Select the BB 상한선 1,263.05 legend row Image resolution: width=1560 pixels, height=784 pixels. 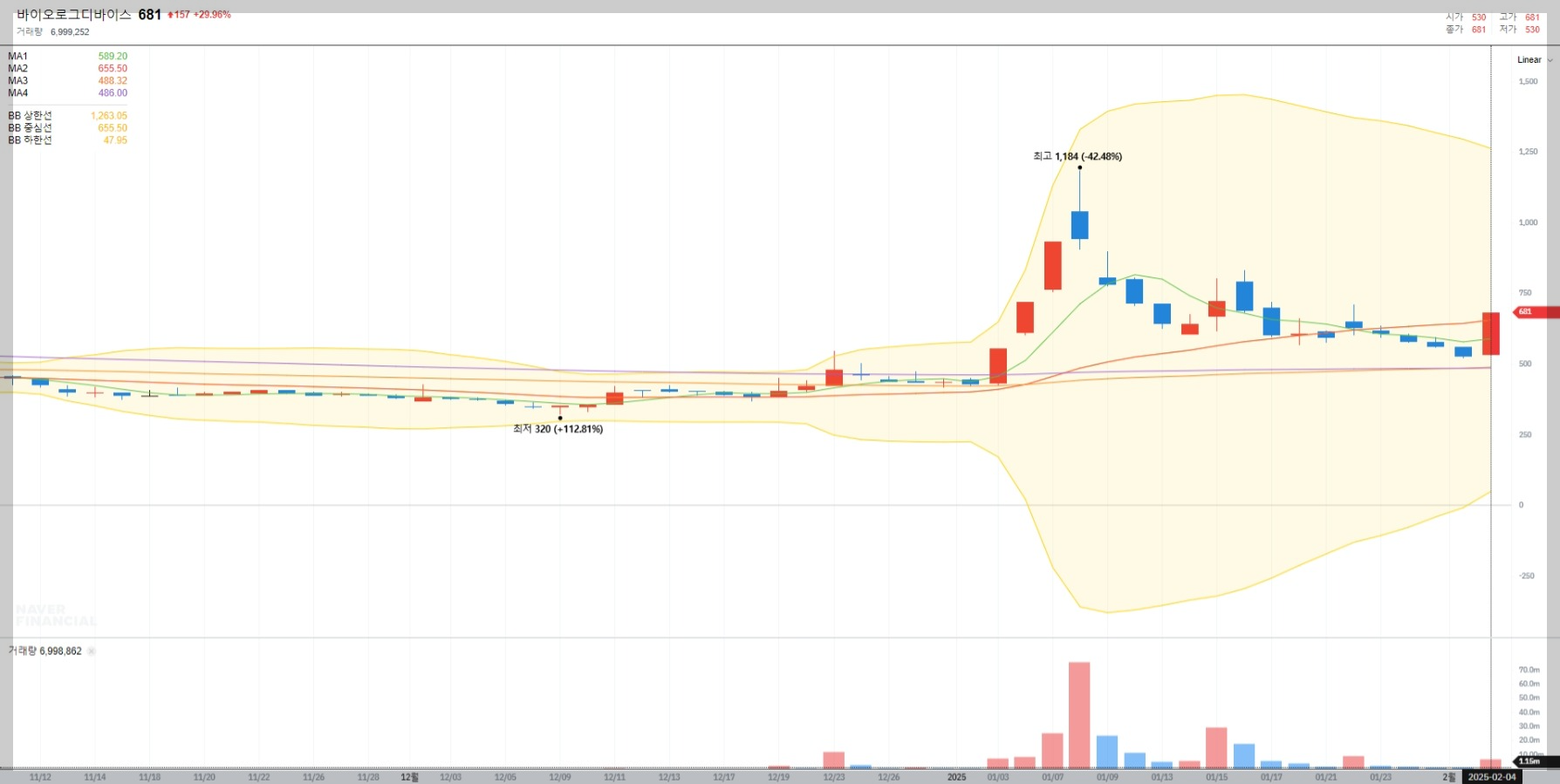67,116
